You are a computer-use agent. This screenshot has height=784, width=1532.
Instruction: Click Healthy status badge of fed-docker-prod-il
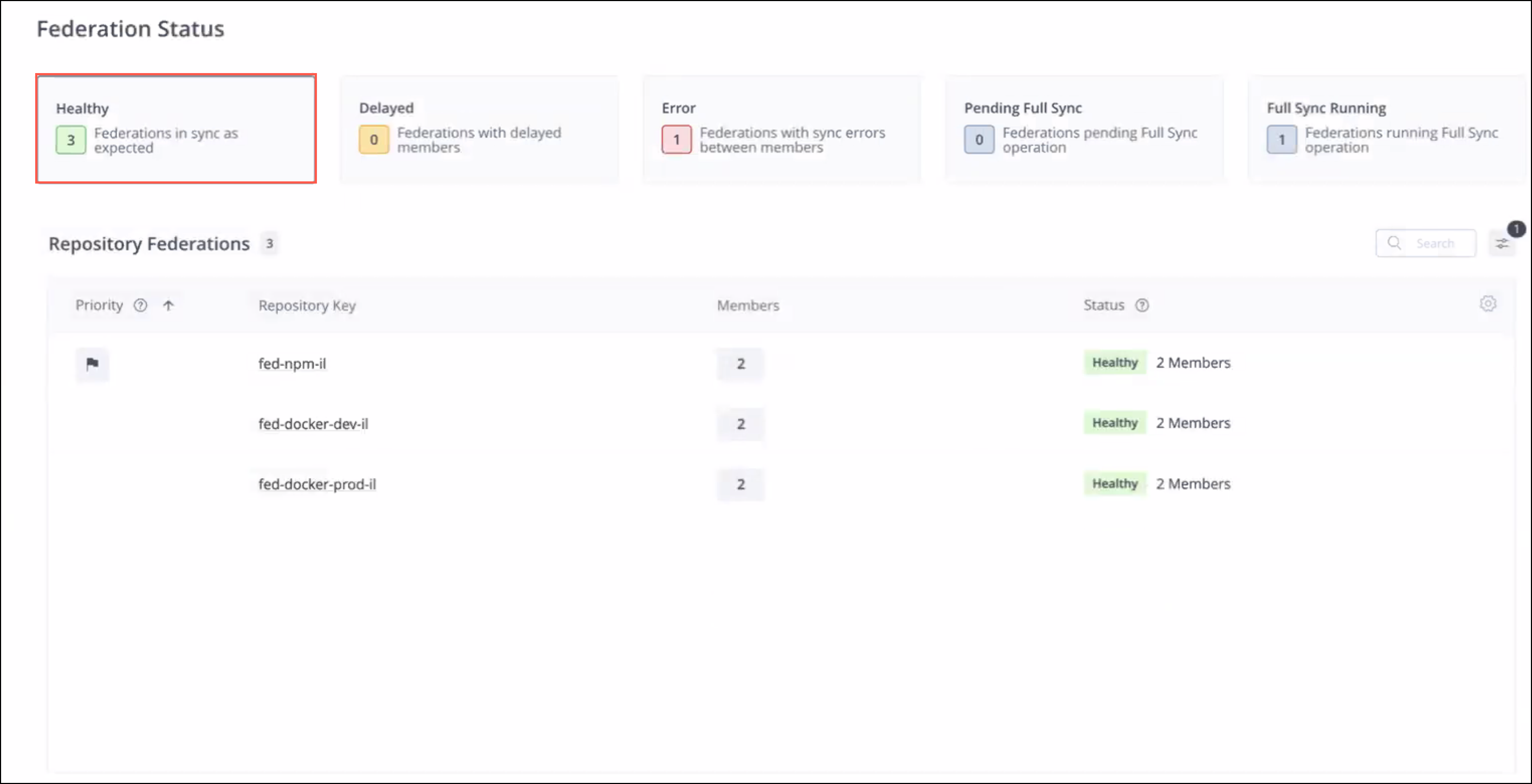click(1114, 484)
